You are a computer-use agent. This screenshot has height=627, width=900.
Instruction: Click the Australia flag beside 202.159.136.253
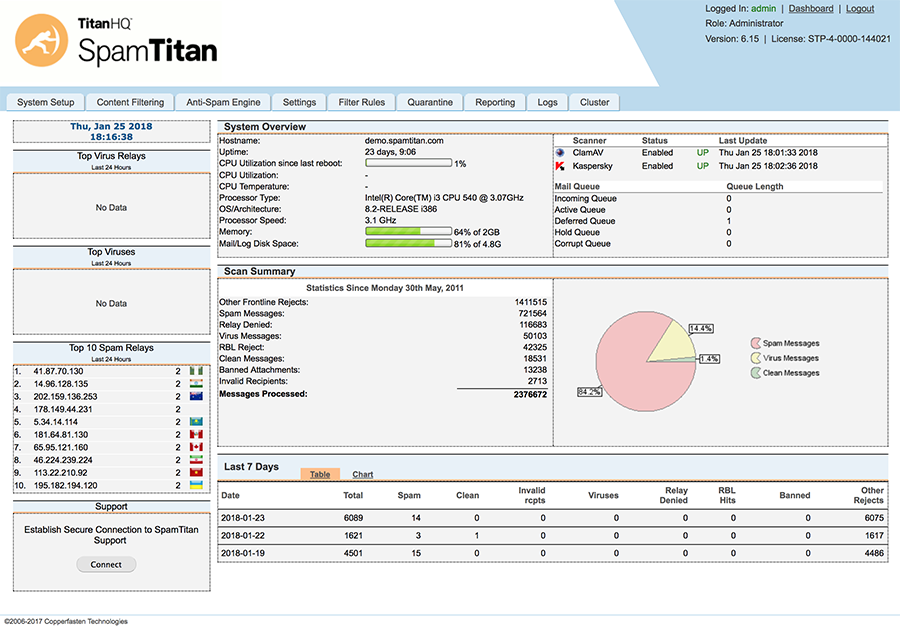[x=194, y=397]
